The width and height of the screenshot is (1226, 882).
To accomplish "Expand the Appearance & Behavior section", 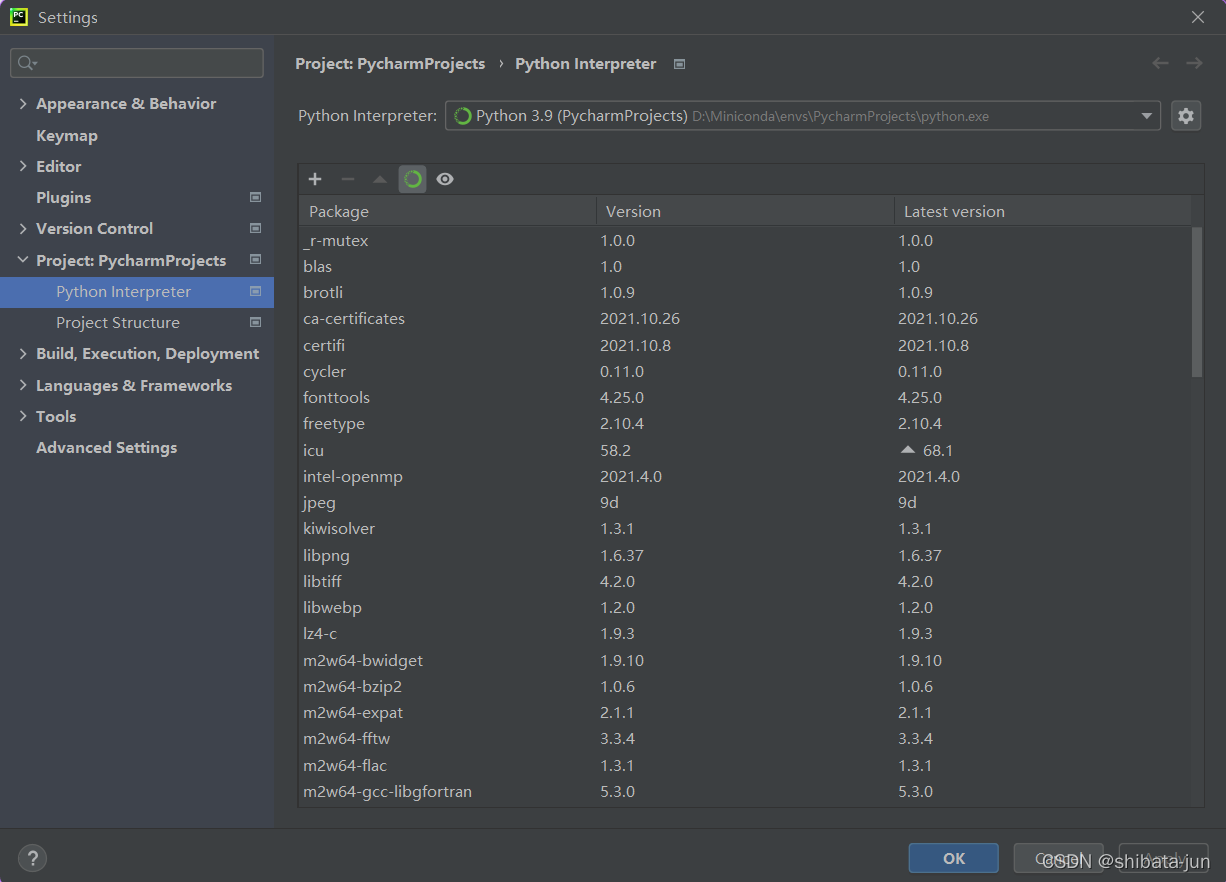I will [x=22, y=103].
